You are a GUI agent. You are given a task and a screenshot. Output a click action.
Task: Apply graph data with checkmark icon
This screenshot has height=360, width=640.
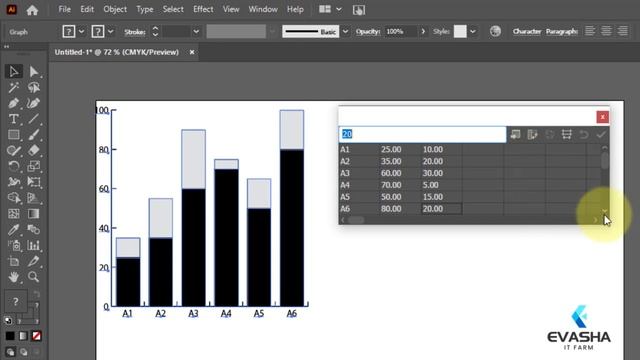pyautogui.click(x=601, y=134)
